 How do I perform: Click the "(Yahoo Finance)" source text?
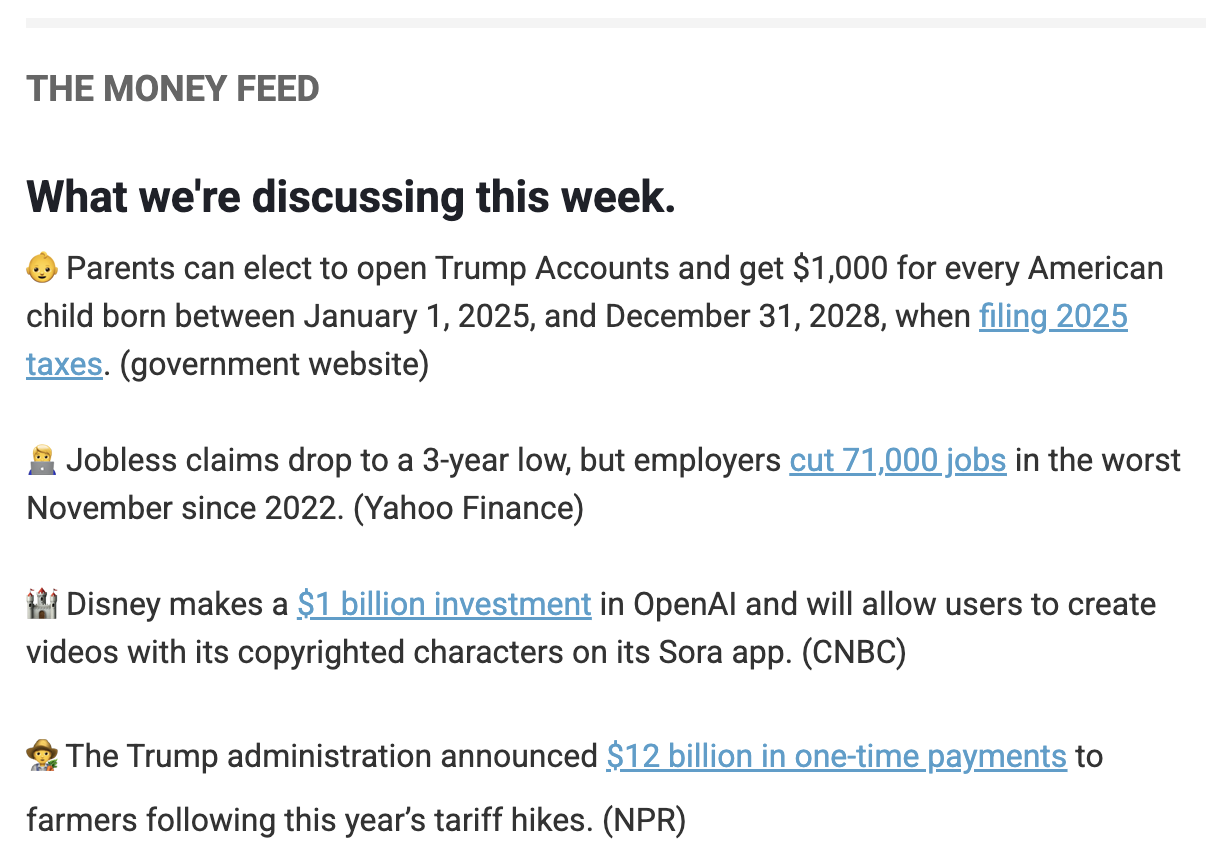click(x=469, y=508)
